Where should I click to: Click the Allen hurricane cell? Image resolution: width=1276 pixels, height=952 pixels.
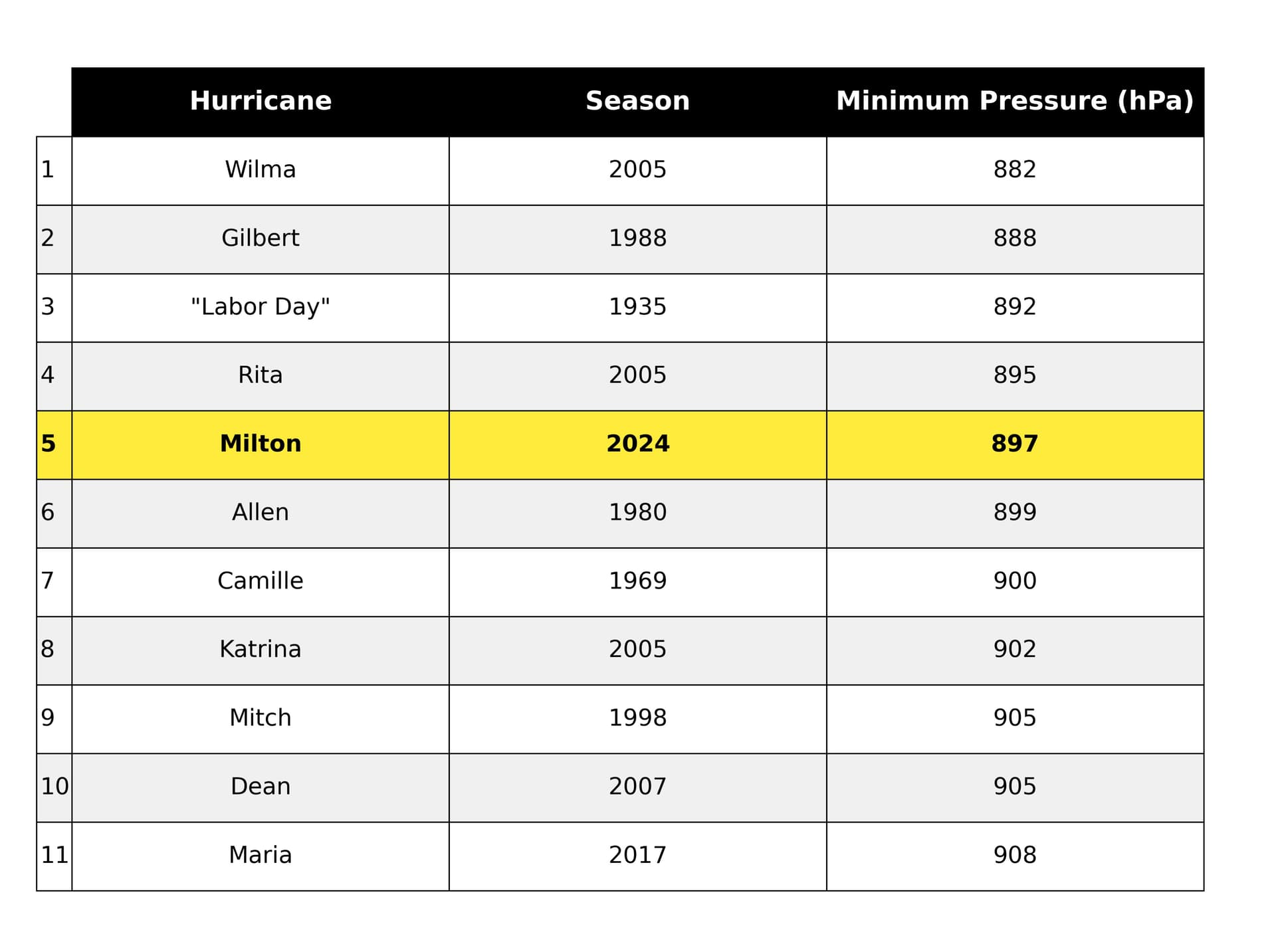pyautogui.click(x=261, y=514)
